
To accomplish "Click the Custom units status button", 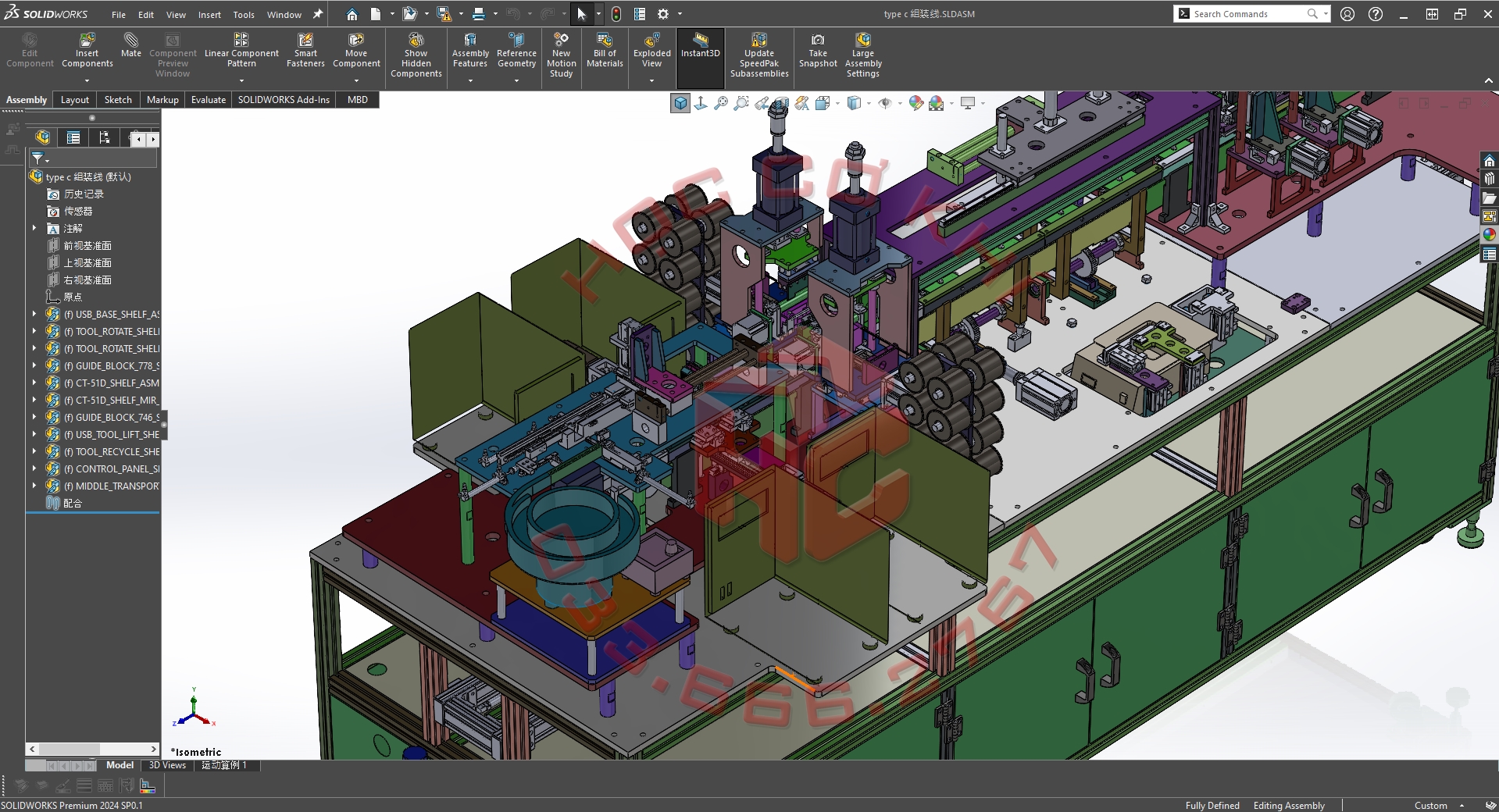I will [1431, 805].
